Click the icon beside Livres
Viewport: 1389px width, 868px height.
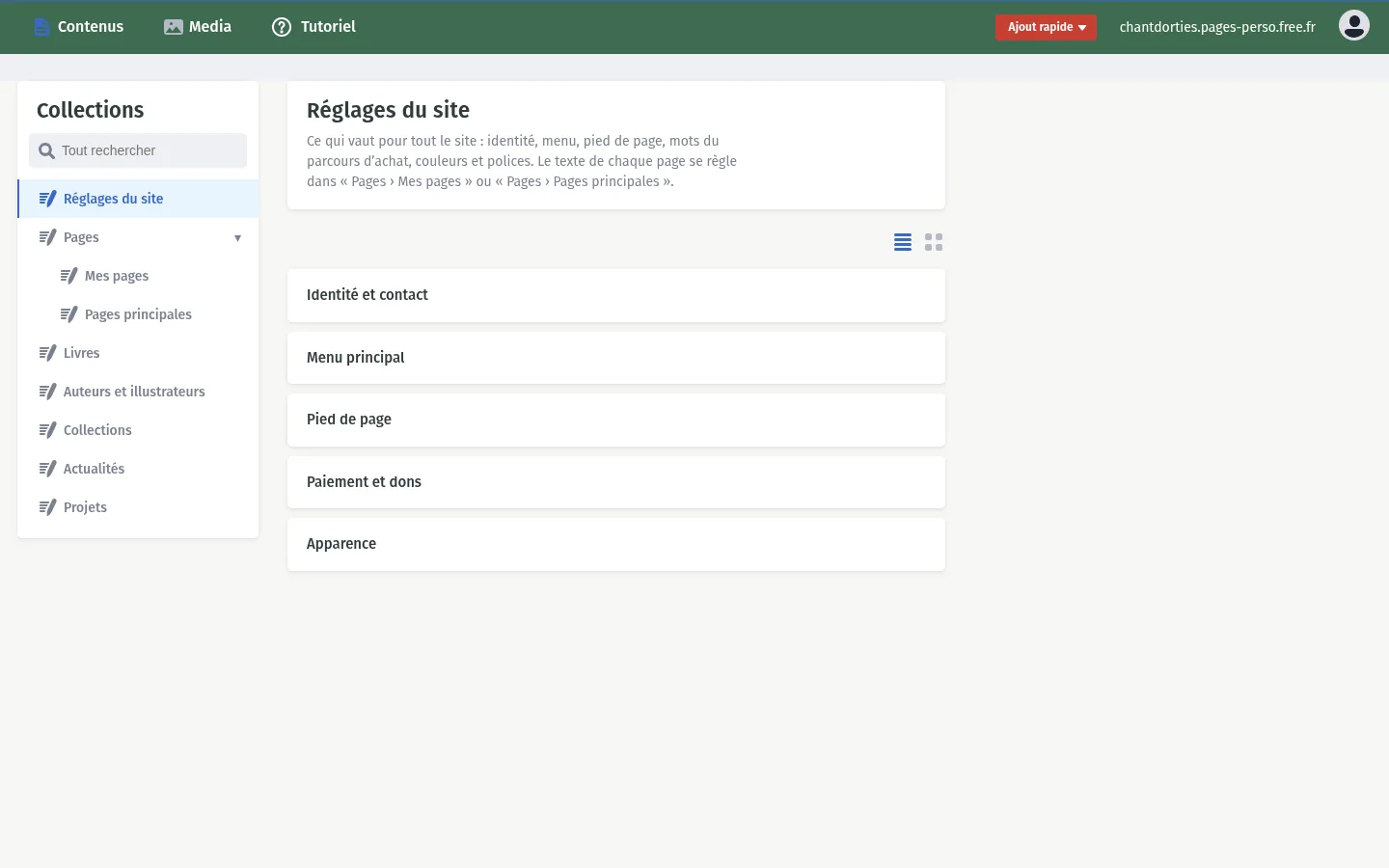click(47, 353)
